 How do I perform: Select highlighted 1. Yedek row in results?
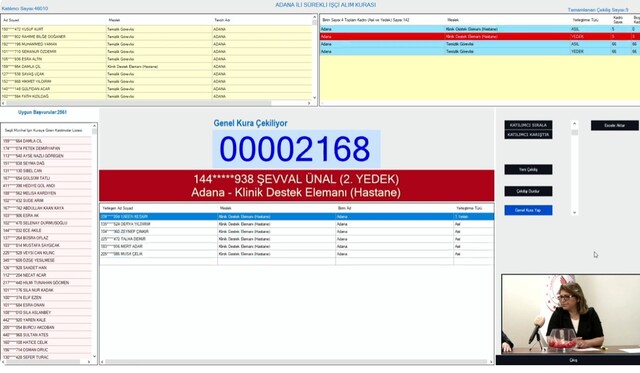(297, 217)
